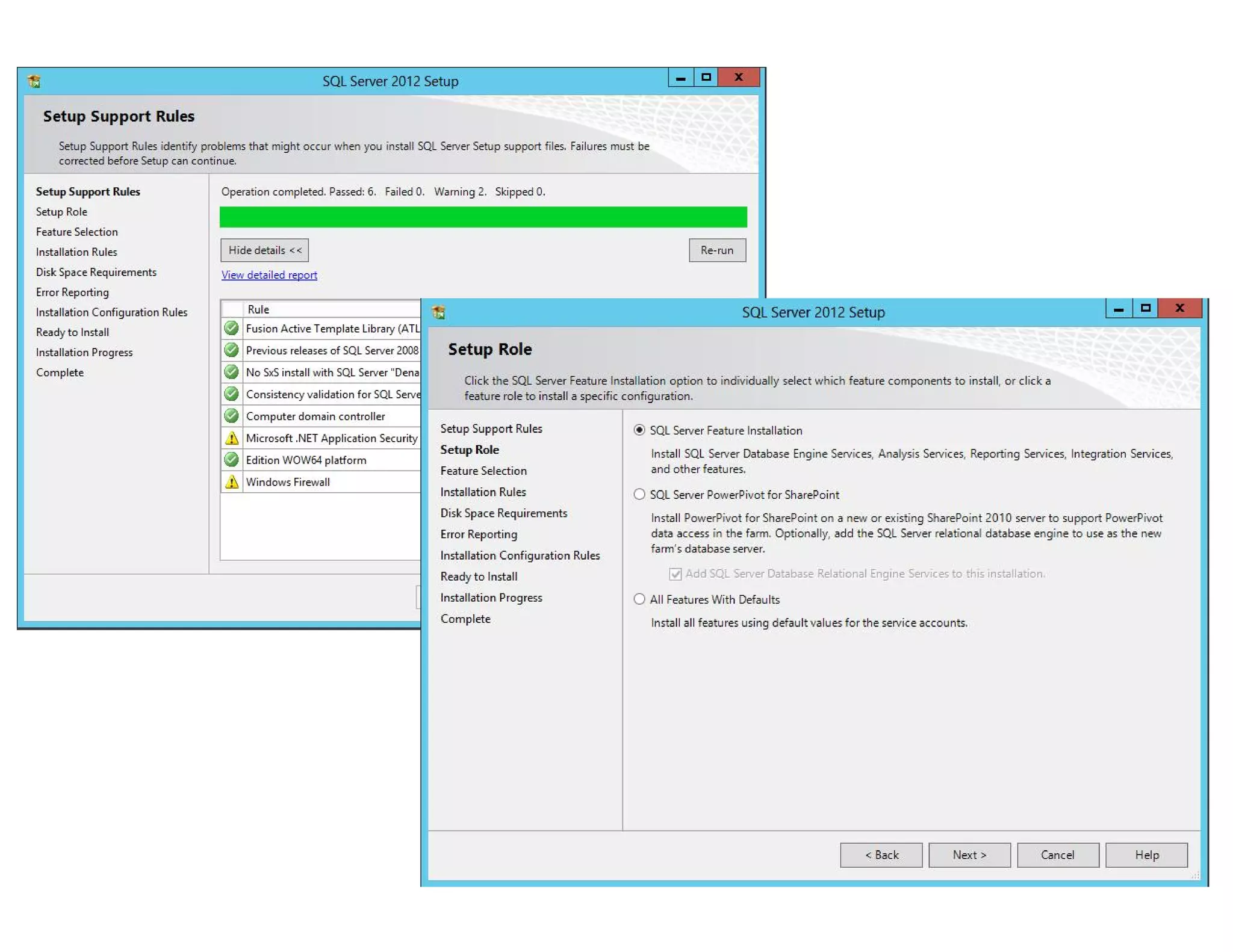Click the SQL setup icon in the Setup Role title bar
This screenshot has height=952, width=1233.
pyautogui.click(x=439, y=312)
